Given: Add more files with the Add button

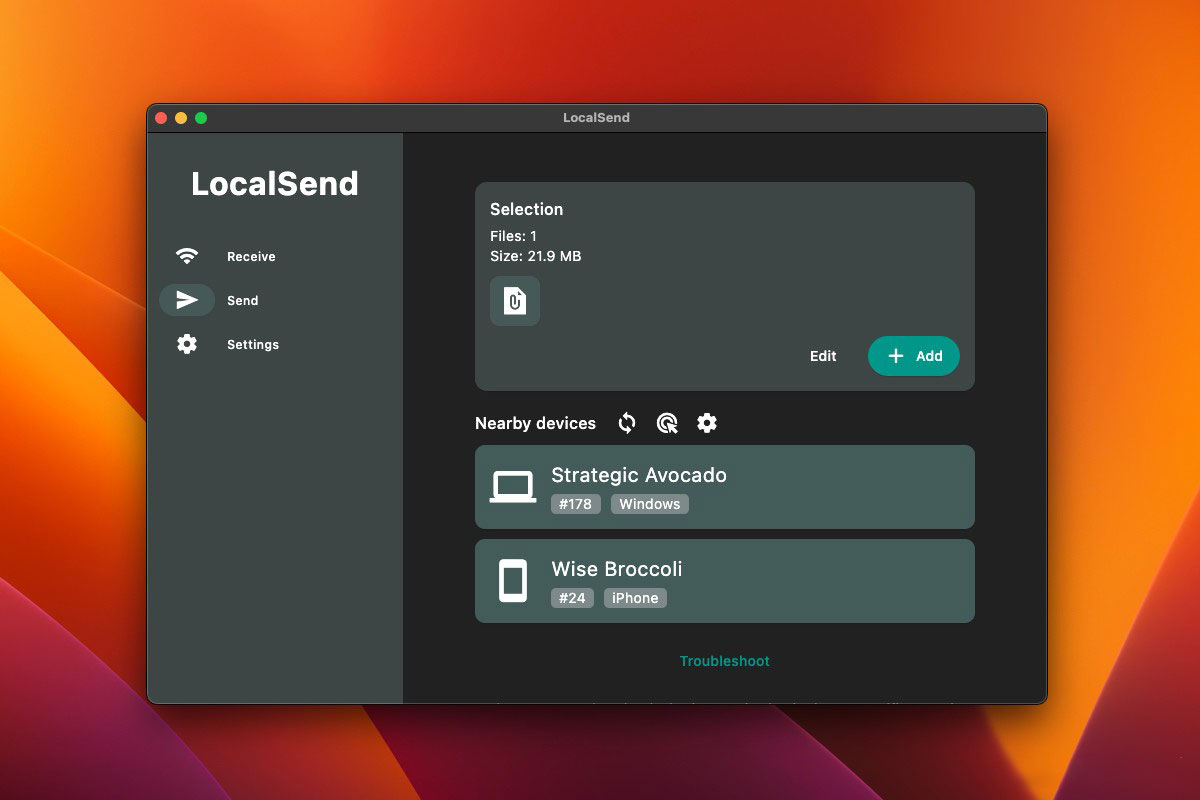Looking at the screenshot, I should click(914, 356).
